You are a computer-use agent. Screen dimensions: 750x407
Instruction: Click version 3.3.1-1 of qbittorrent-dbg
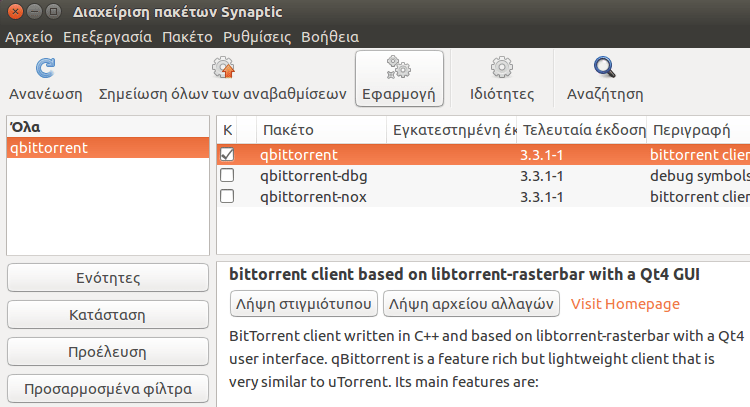(x=541, y=176)
